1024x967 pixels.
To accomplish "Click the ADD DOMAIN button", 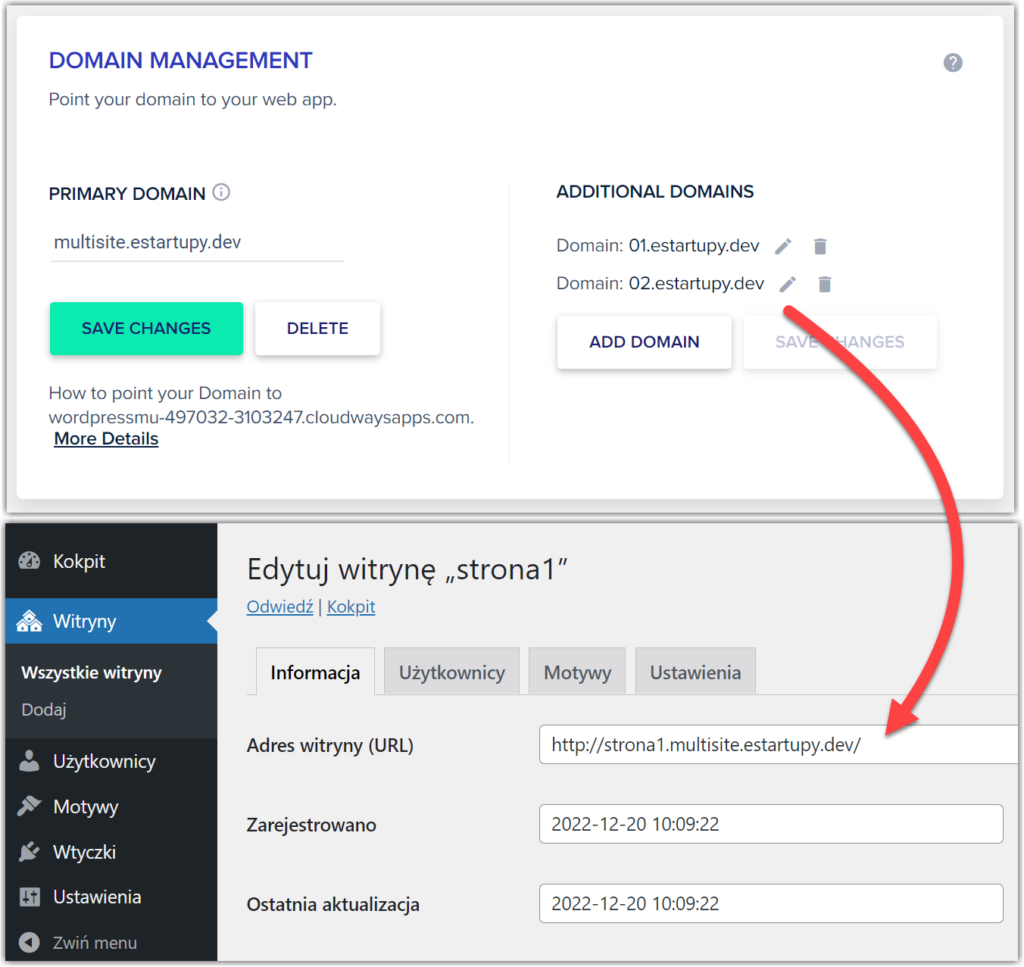I will [644, 342].
